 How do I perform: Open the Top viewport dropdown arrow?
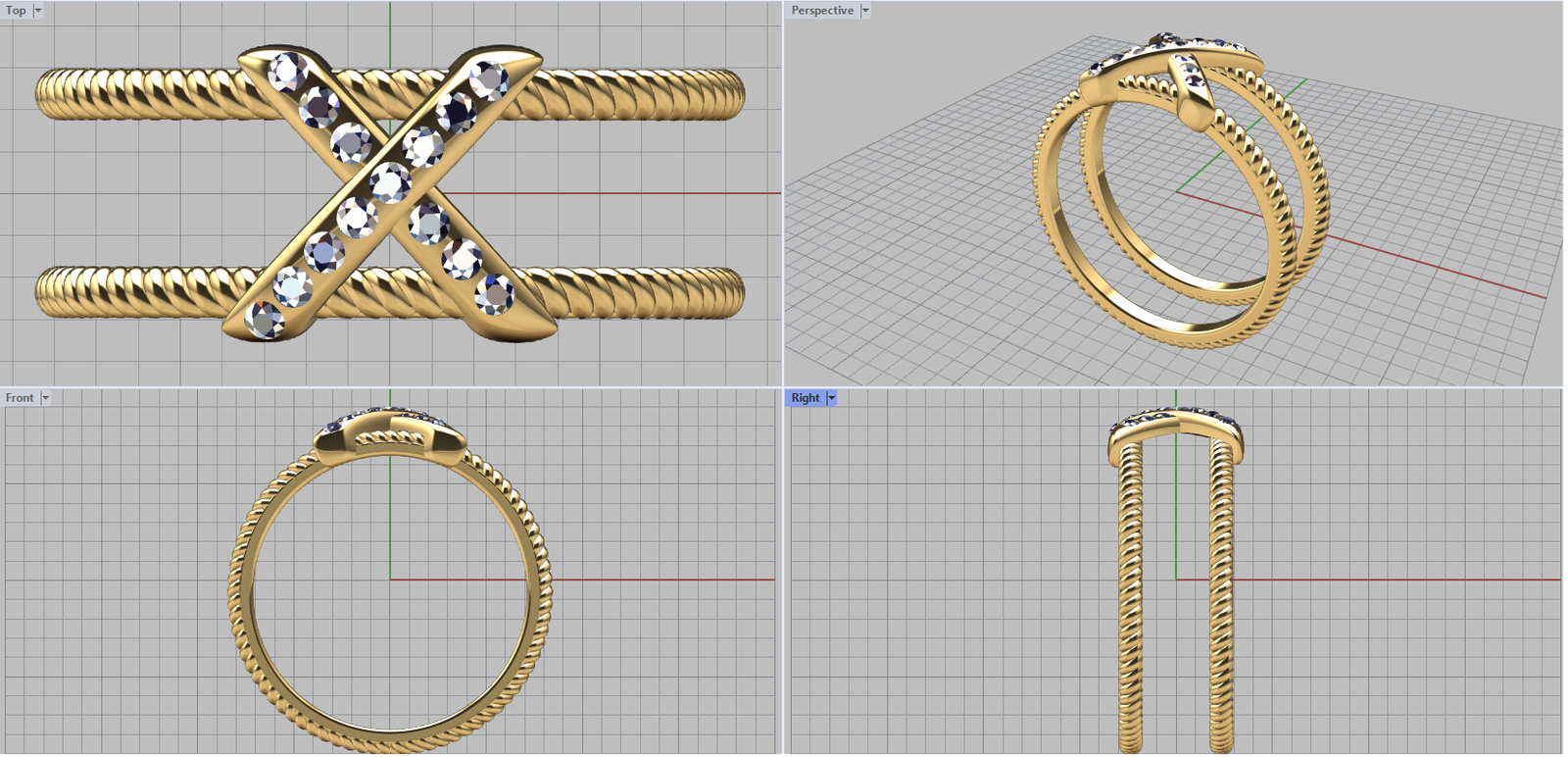point(38,11)
